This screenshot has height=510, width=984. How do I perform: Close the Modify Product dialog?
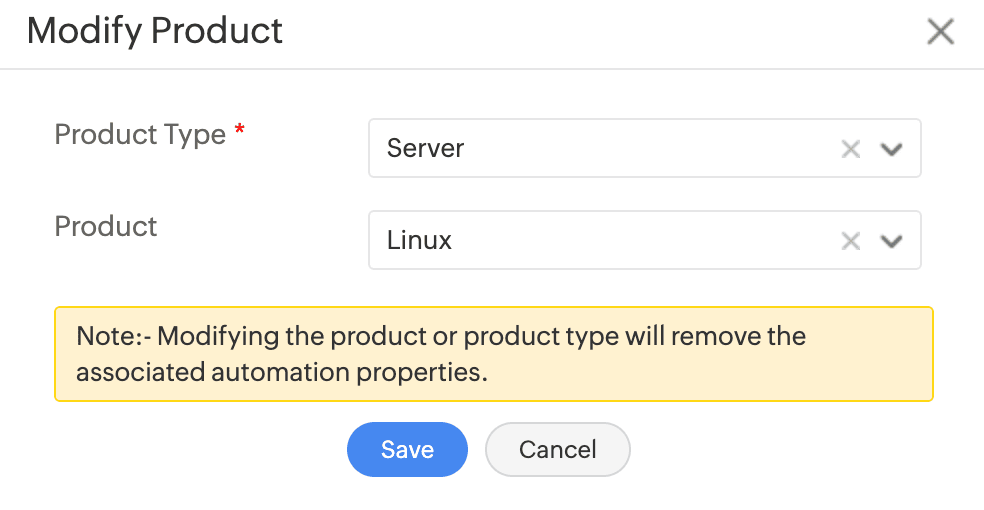pos(940,32)
